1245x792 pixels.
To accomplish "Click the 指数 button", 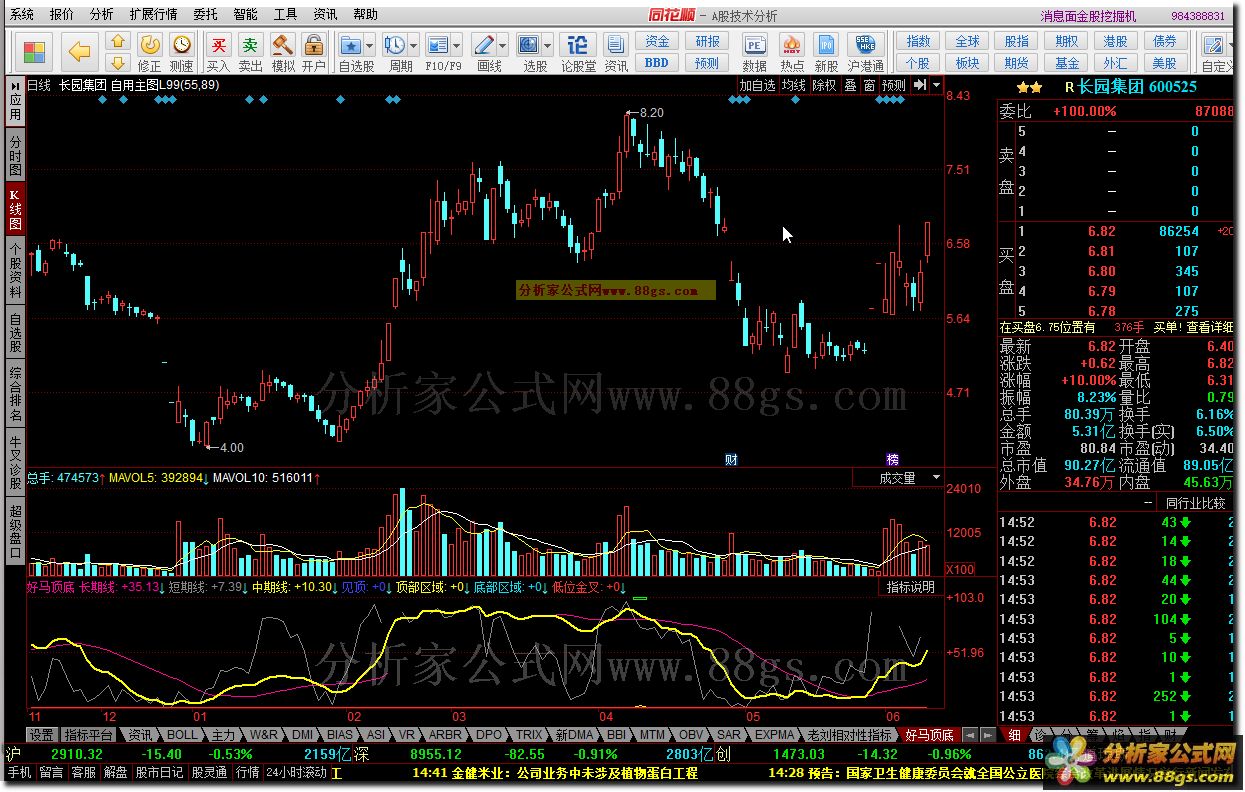I will point(918,41).
